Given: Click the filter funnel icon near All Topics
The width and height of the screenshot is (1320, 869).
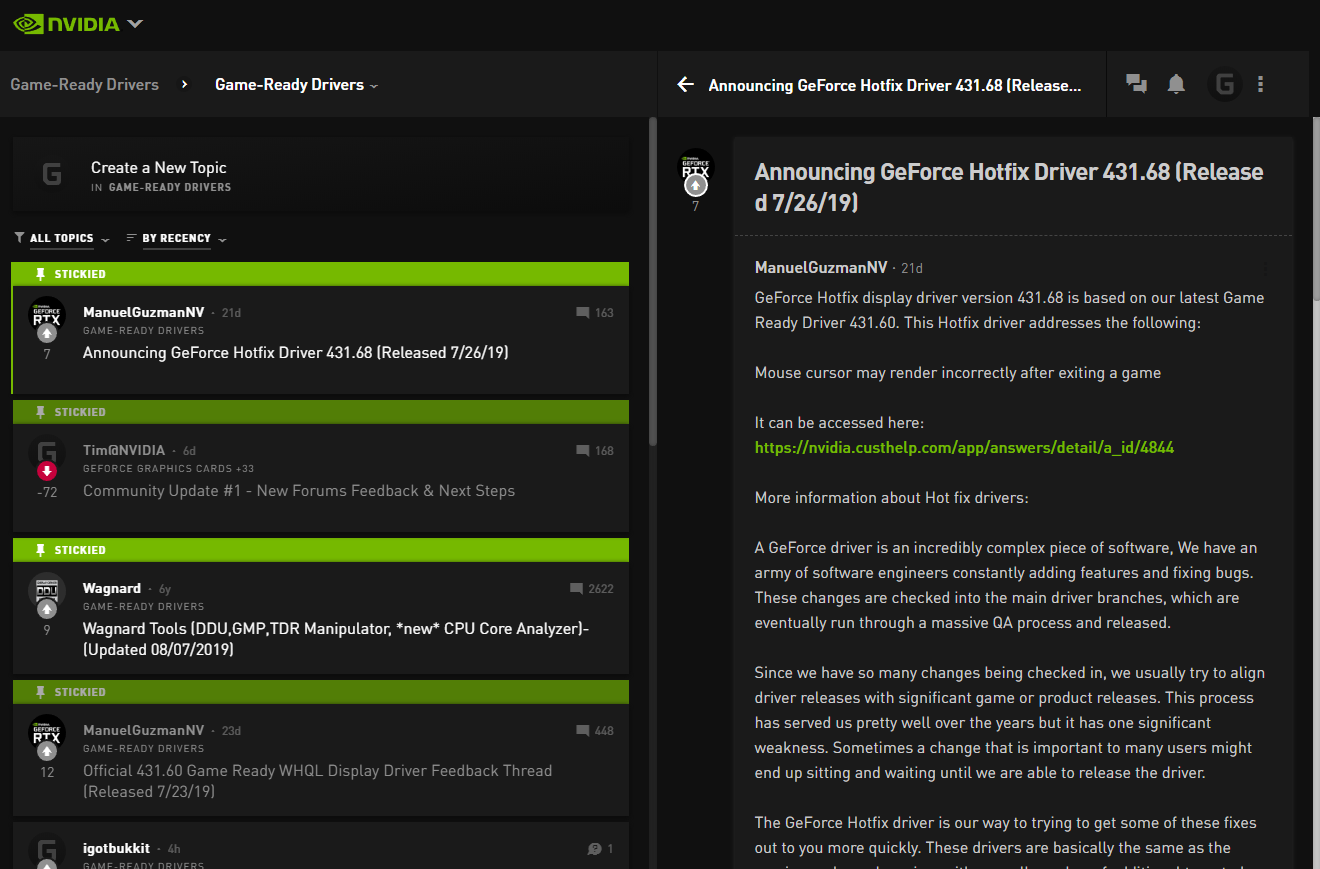Looking at the screenshot, I should coord(18,238).
